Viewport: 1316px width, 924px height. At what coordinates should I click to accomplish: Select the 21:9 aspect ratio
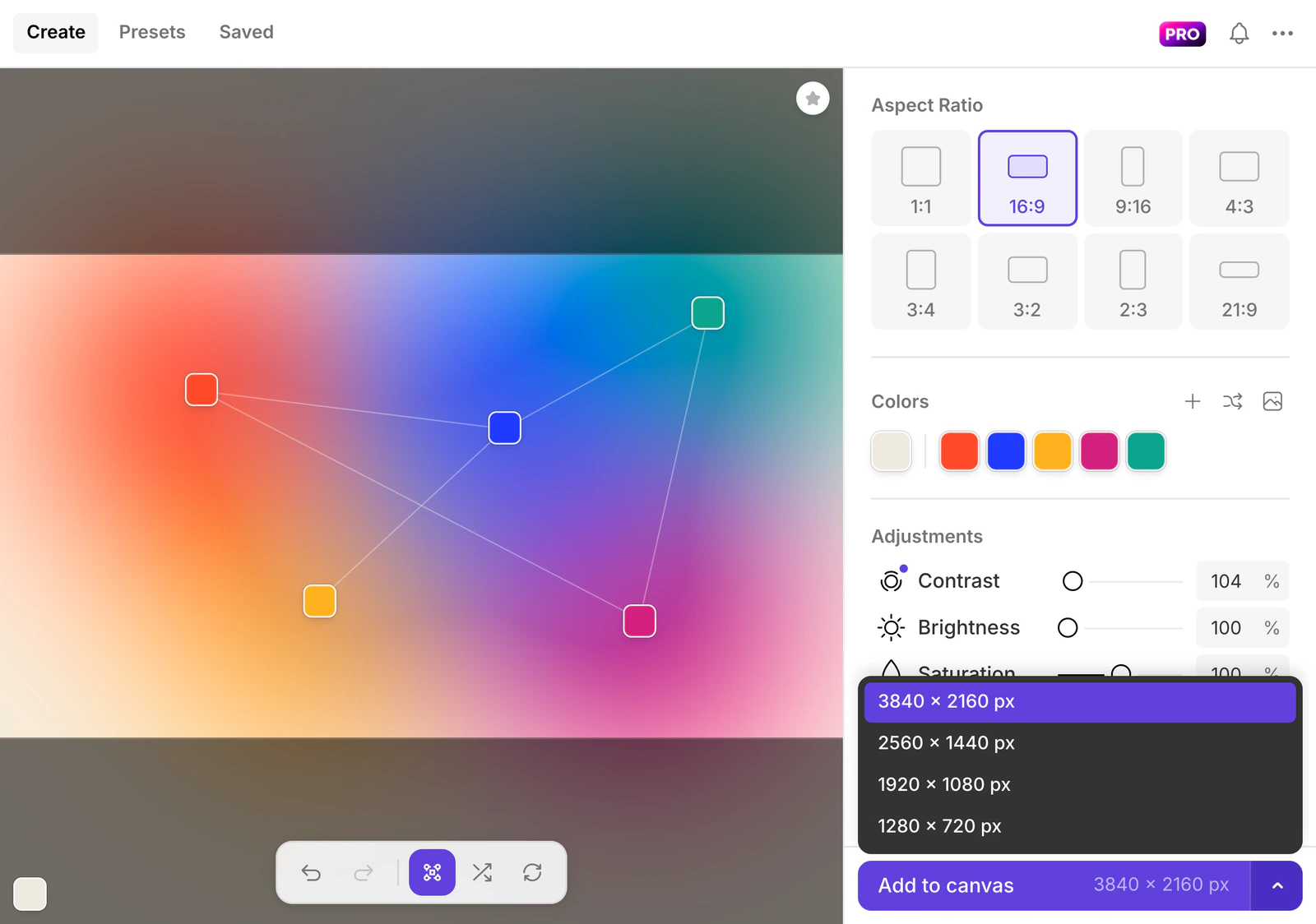(1240, 281)
